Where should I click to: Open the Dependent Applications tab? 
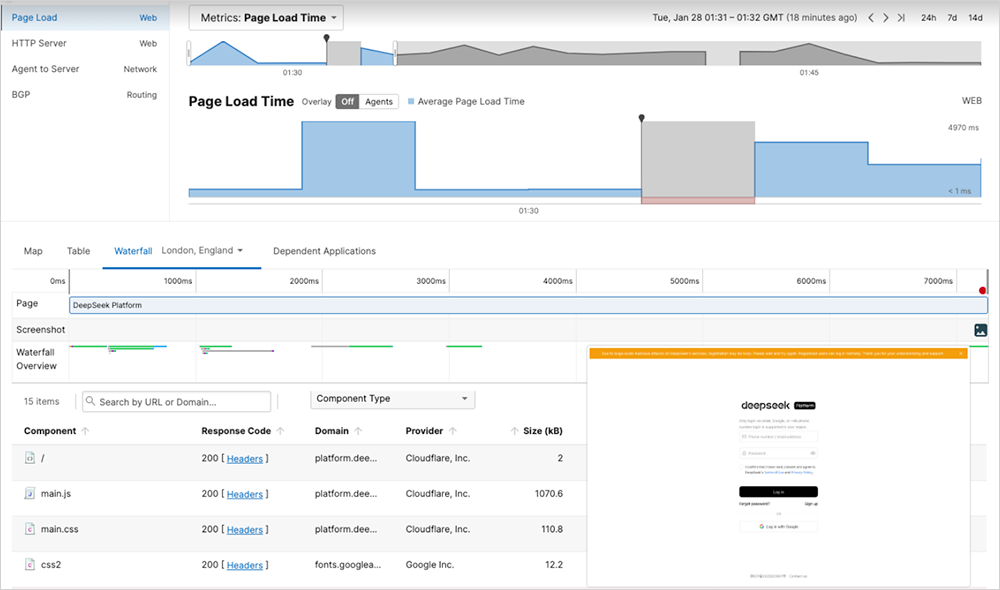pos(324,251)
